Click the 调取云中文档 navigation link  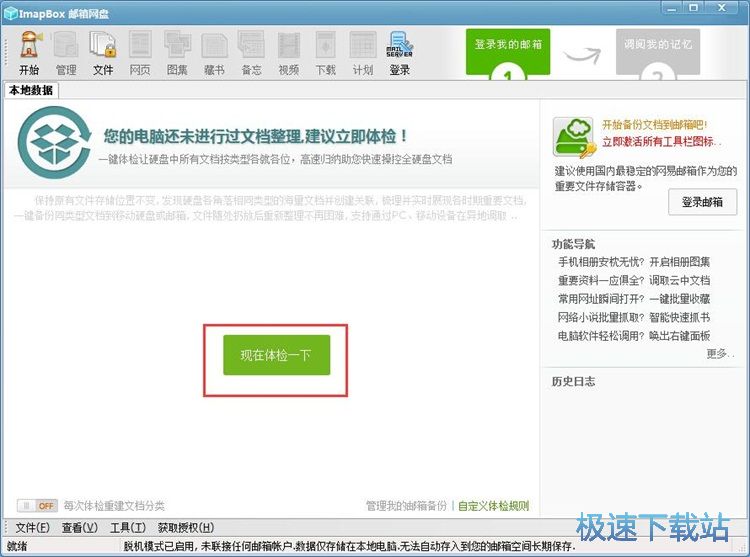tap(680, 281)
